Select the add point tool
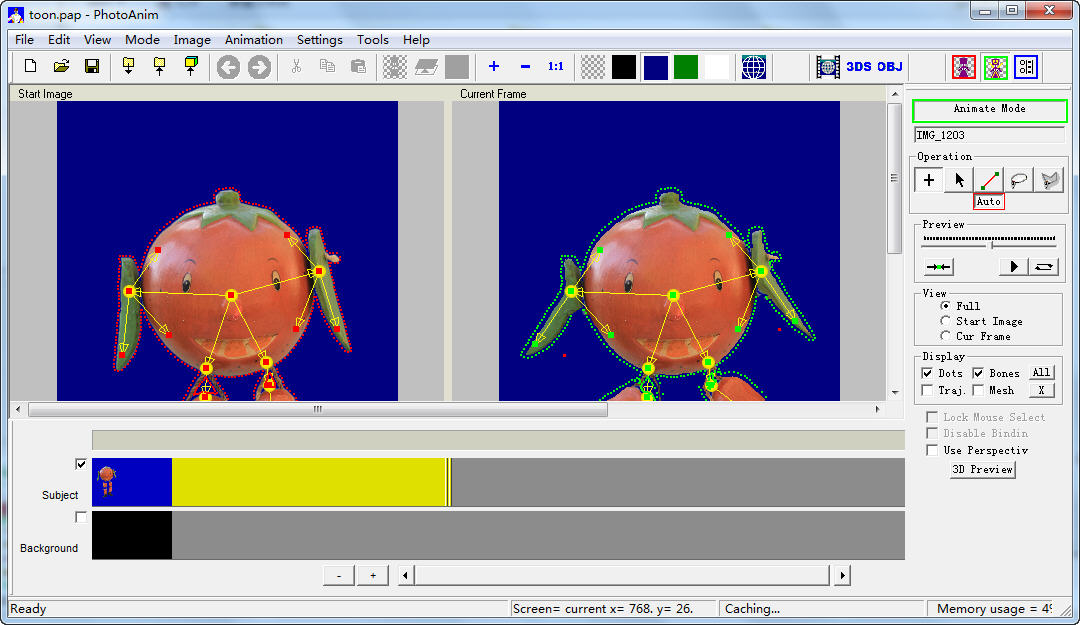The height and width of the screenshot is (625, 1080). point(928,180)
